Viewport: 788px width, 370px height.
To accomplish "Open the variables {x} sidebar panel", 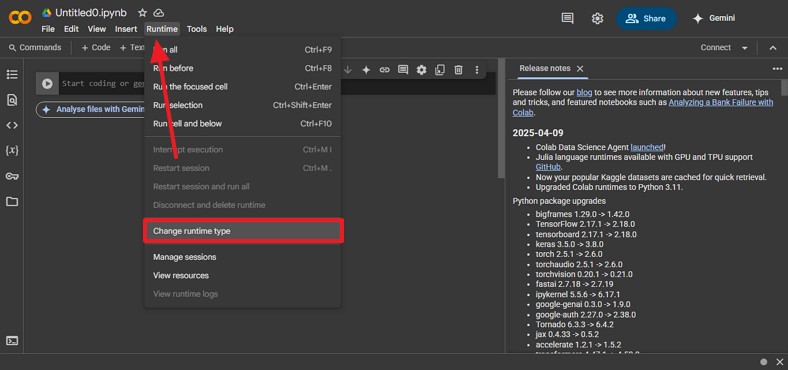I will tap(12, 150).
